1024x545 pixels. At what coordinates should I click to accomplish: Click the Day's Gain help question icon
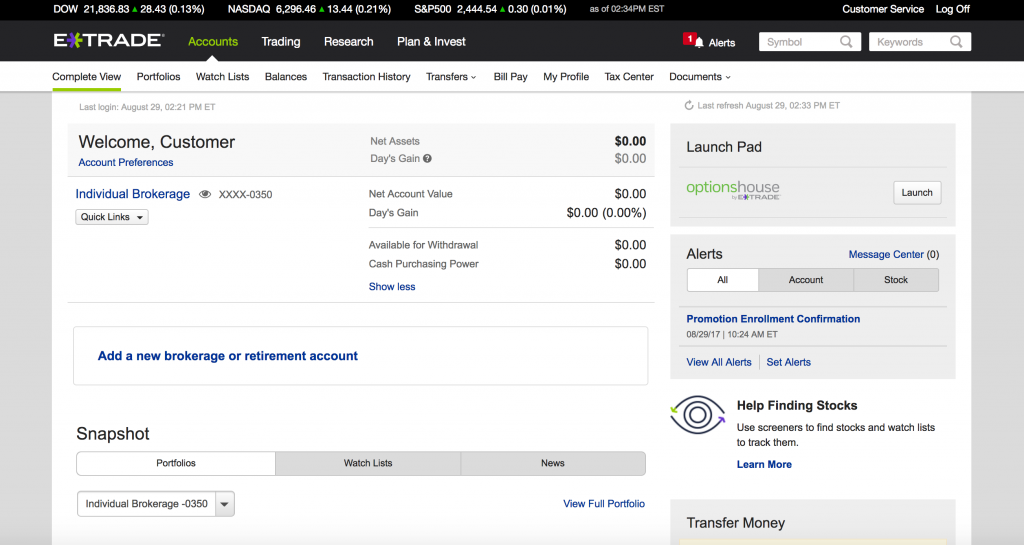click(427, 159)
